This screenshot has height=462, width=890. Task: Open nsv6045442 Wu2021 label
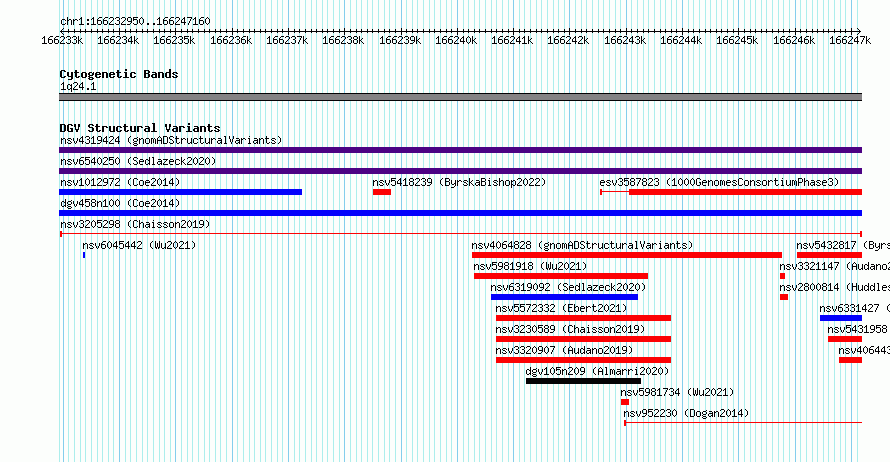coord(139,245)
